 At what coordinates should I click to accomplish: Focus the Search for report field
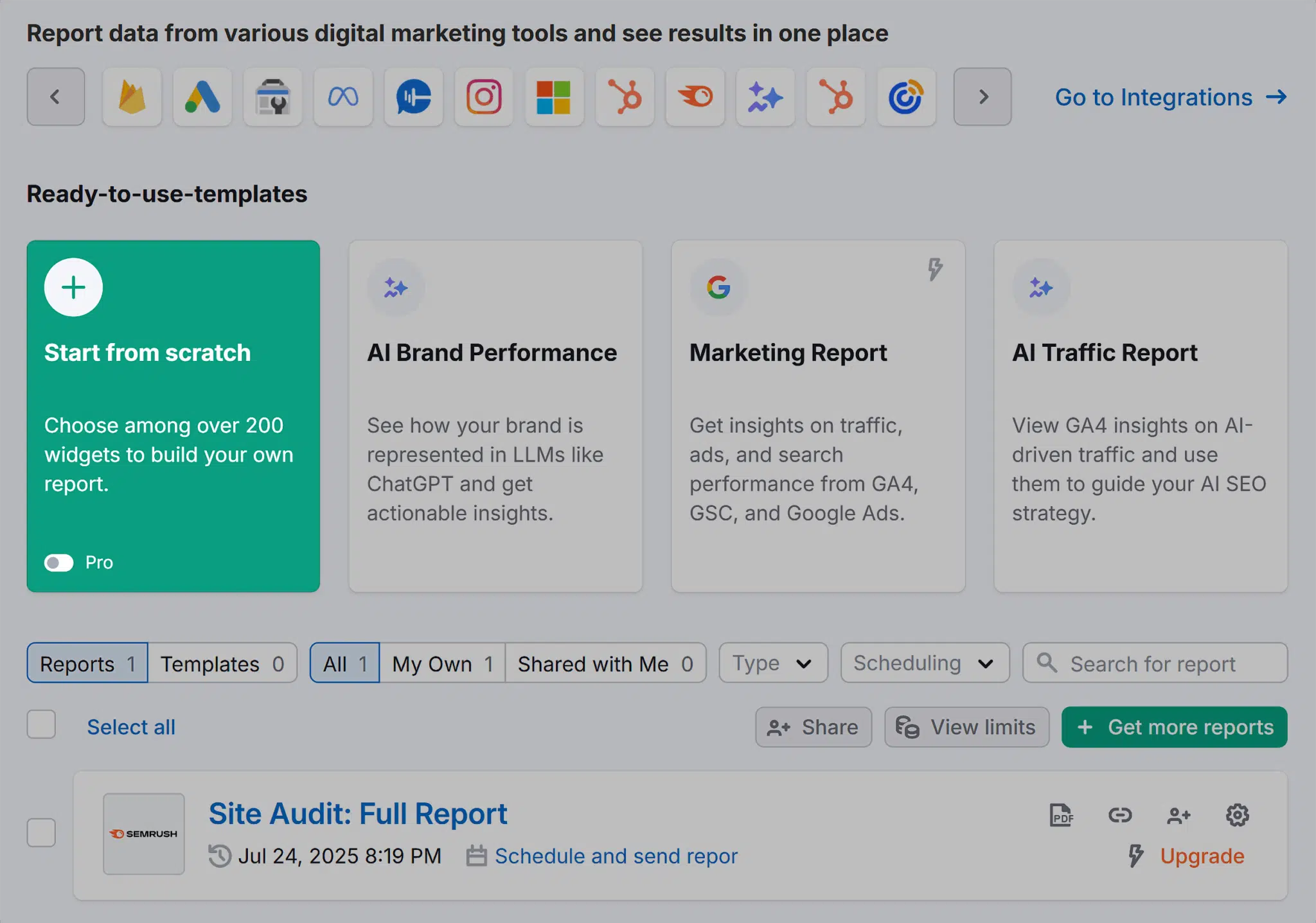point(1155,663)
